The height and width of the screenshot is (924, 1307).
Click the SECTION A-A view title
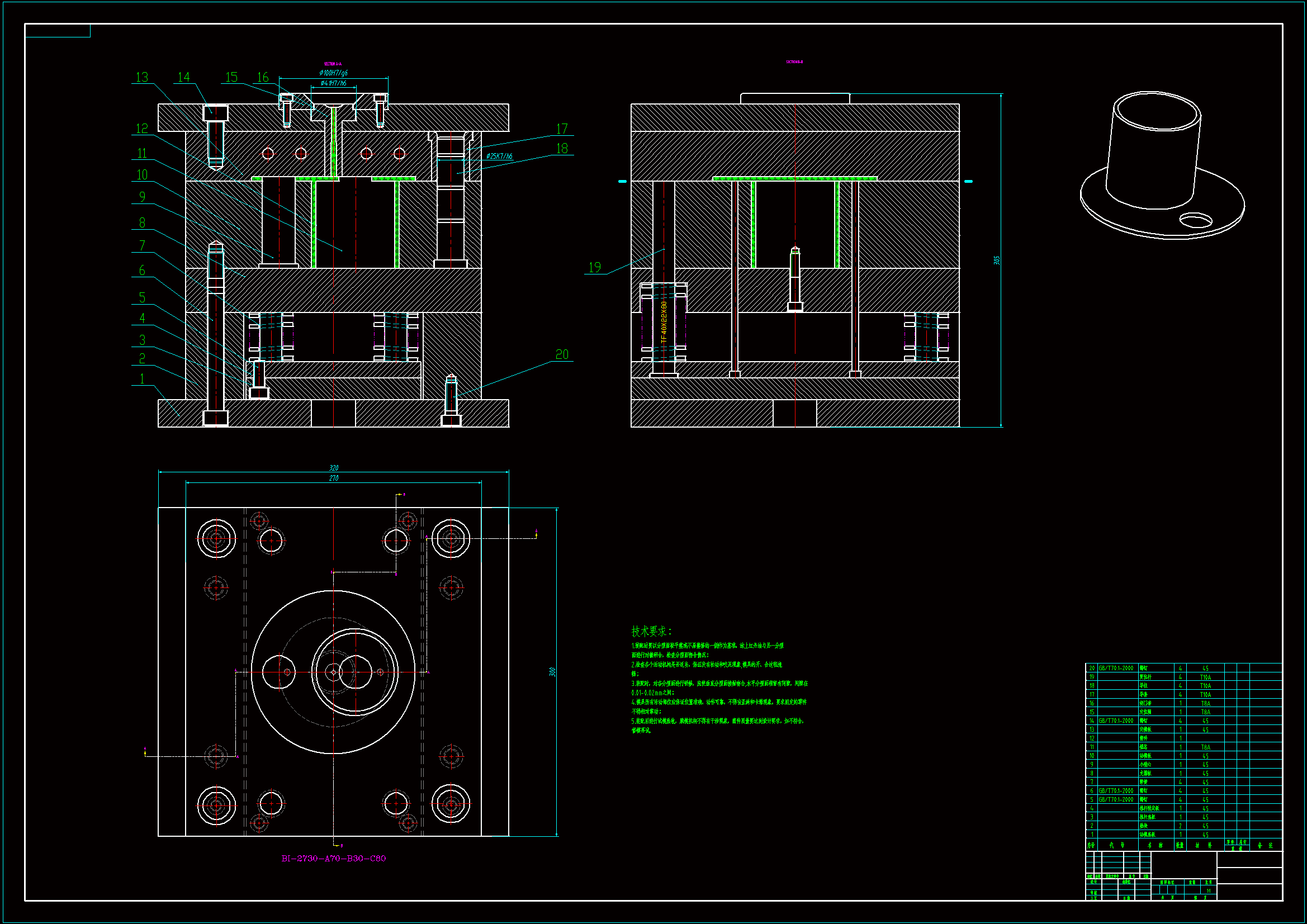(x=333, y=64)
